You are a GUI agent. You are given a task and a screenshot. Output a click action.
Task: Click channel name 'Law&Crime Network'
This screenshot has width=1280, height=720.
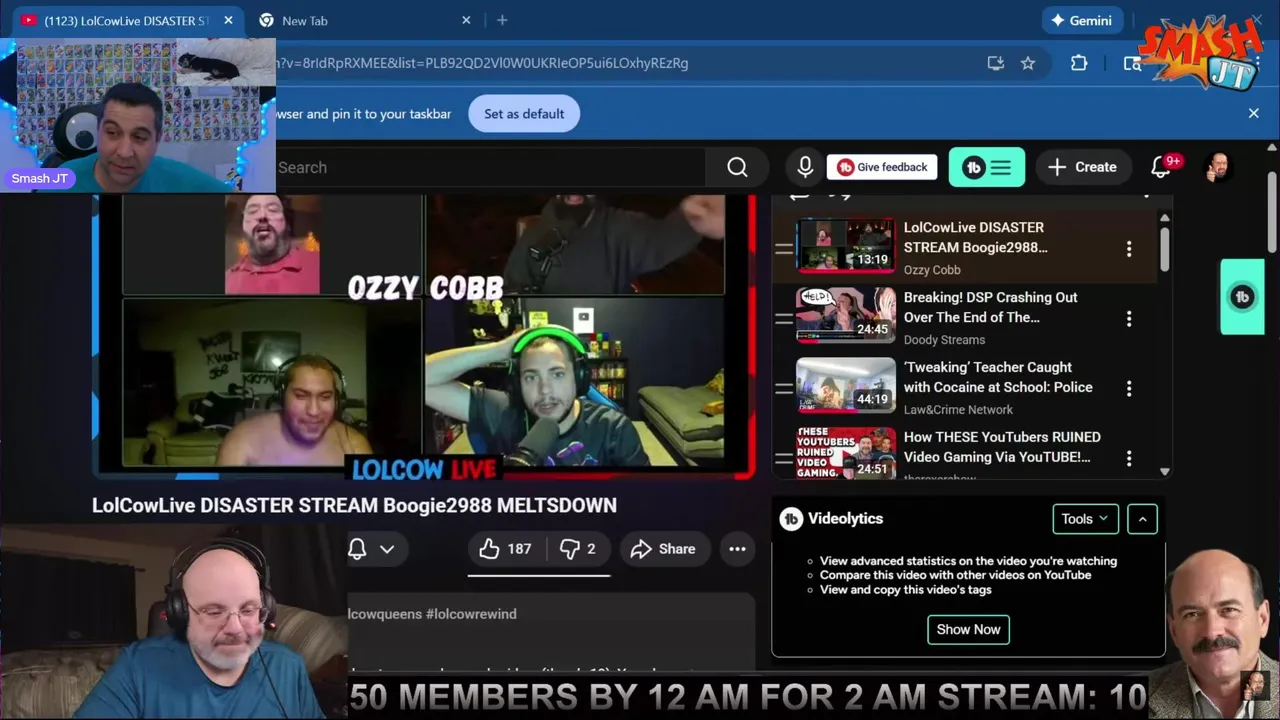[x=958, y=410]
